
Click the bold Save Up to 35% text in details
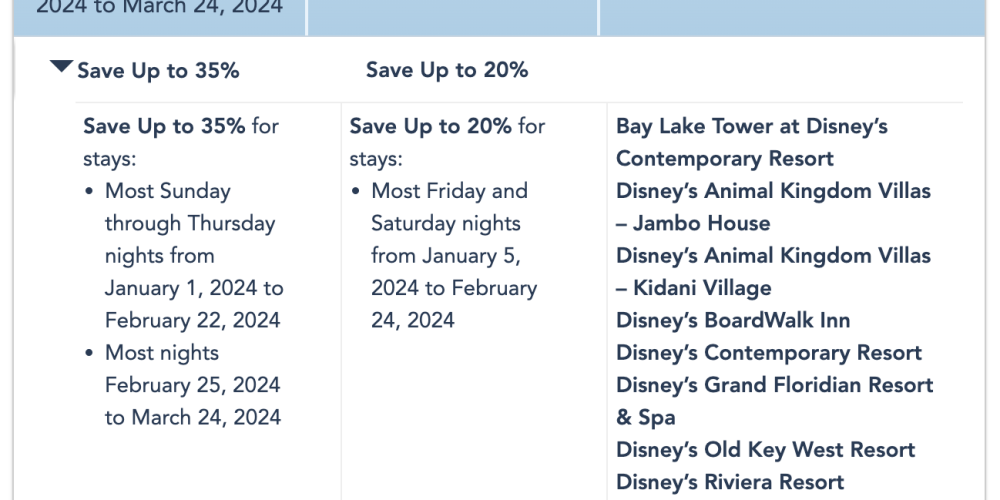tap(164, 126)
